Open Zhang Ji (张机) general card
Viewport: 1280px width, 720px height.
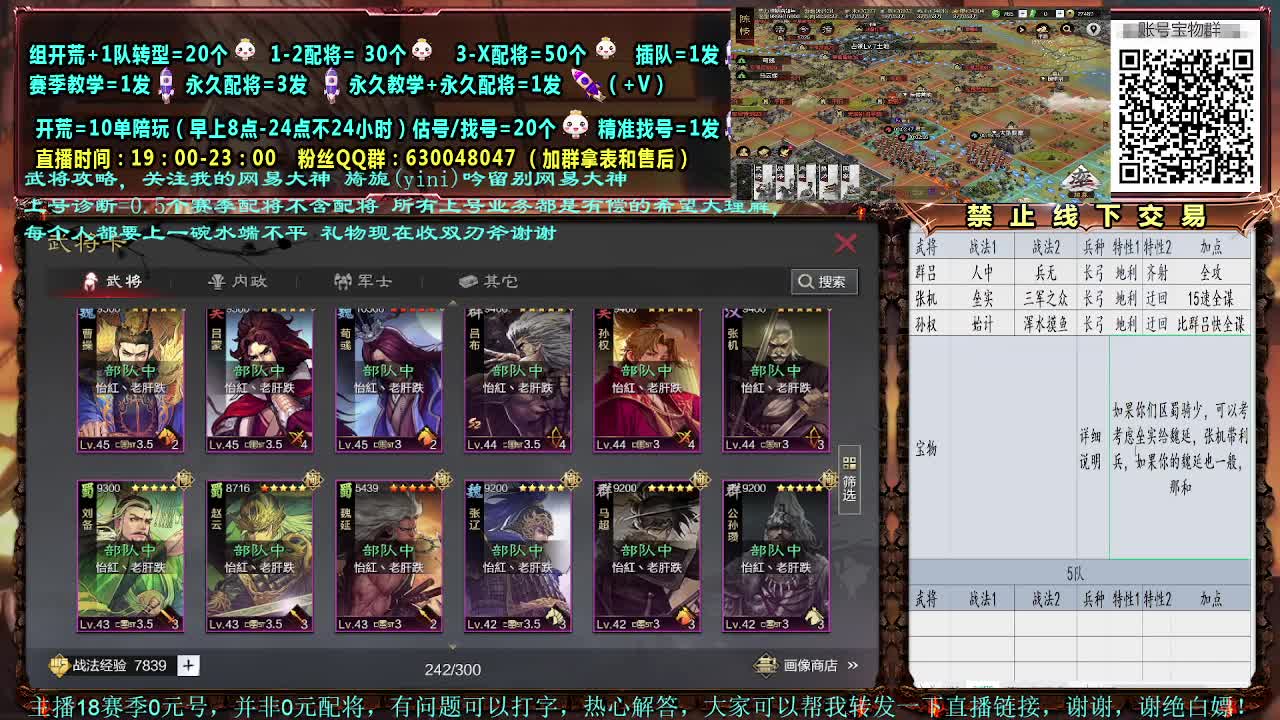[x=776, y=380]
